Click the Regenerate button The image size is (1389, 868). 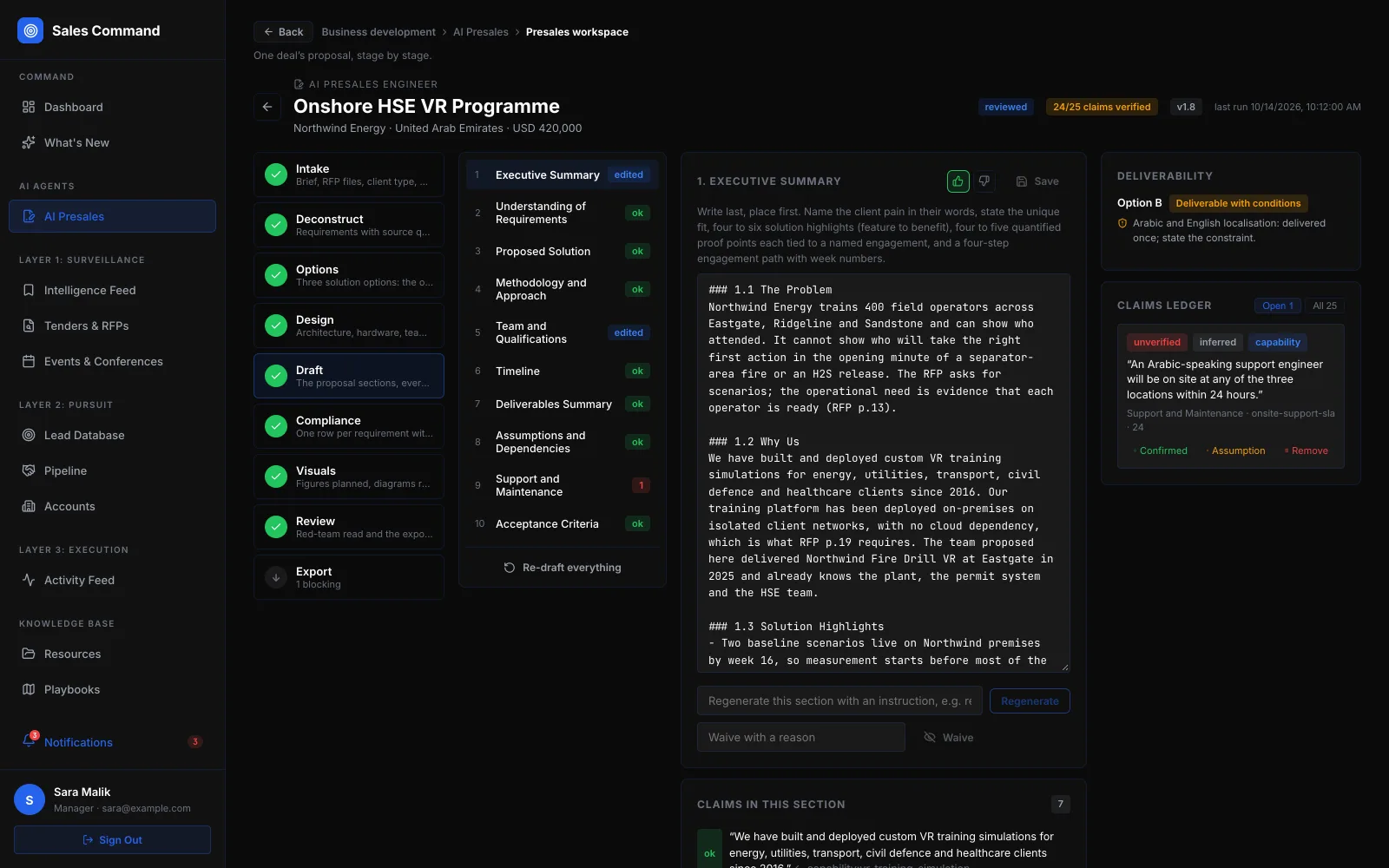pyautogui.click(x=1030, y=701)
